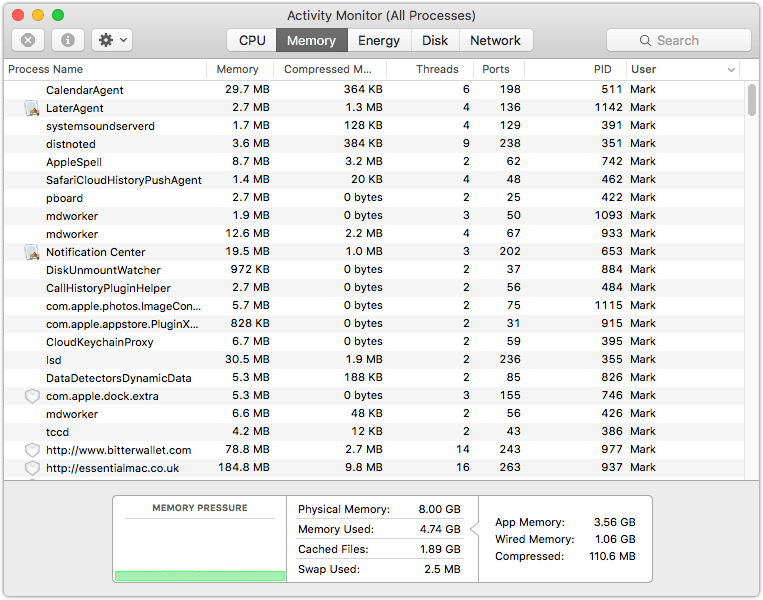Select the systemsoundserverd process
763x600 pixels.
374,126
